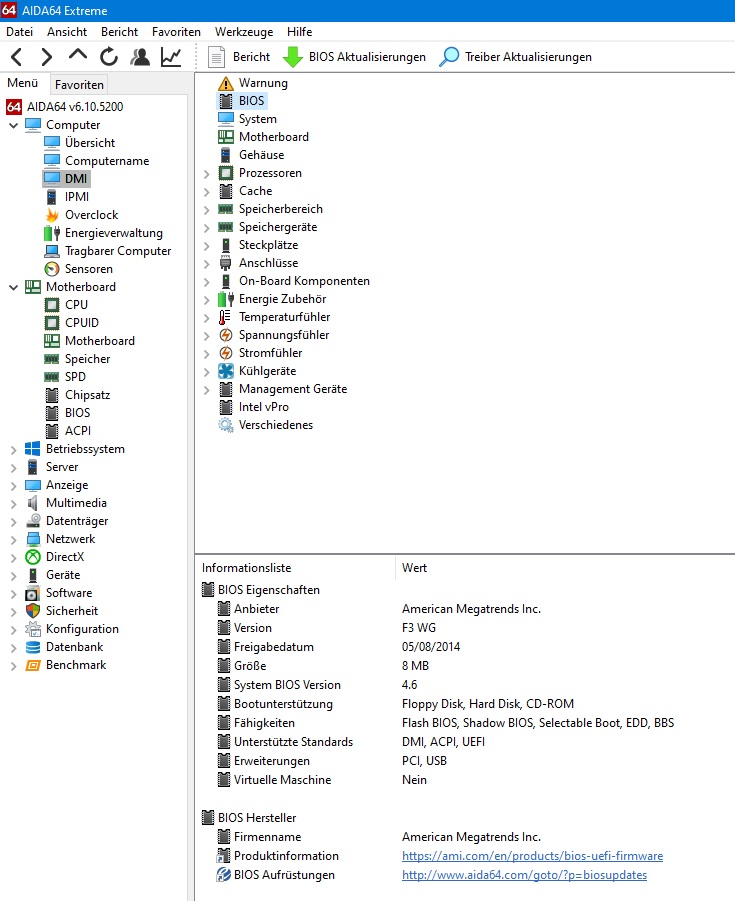Select System in the DMI list
Viewport: 735px width, 901px height.
point(248,119)
